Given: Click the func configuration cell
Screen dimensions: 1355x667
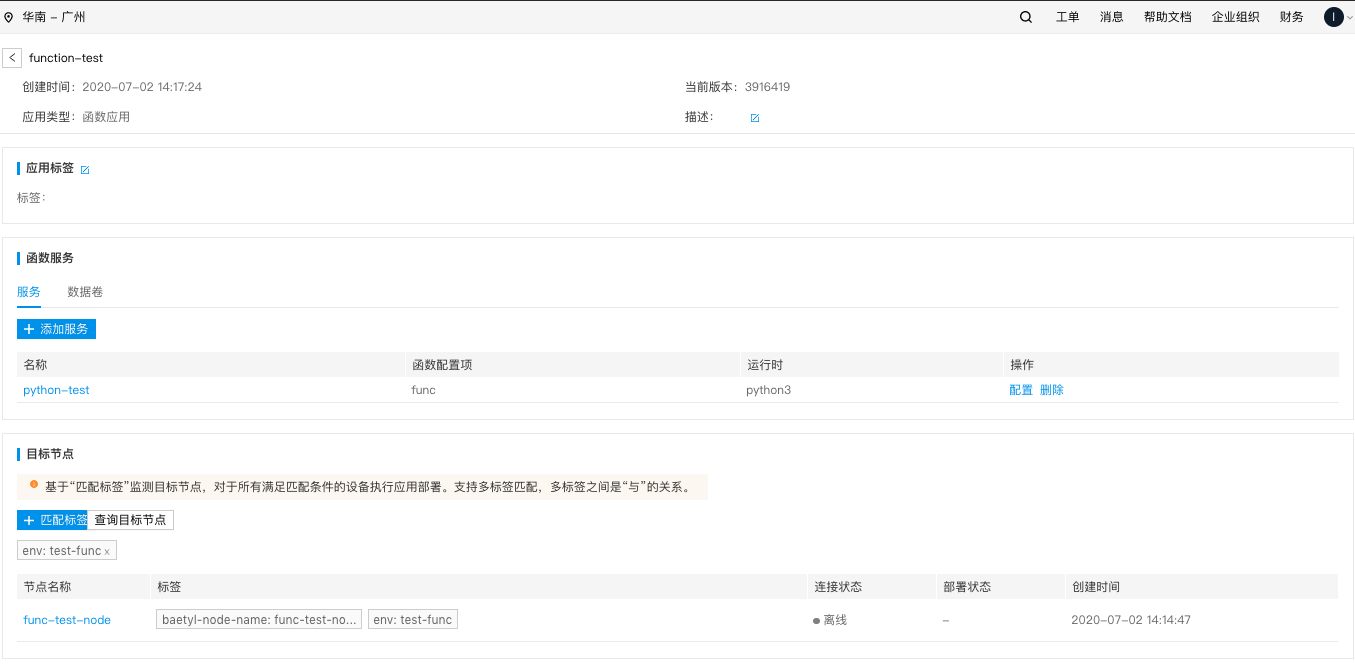Looking at the screenshot, I should [423, 390].
